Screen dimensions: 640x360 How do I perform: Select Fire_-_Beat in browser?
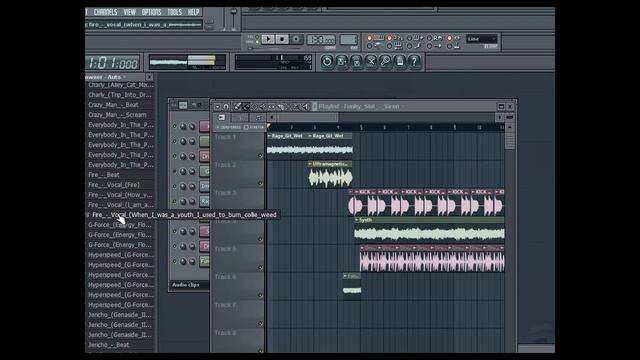[104, 175]
